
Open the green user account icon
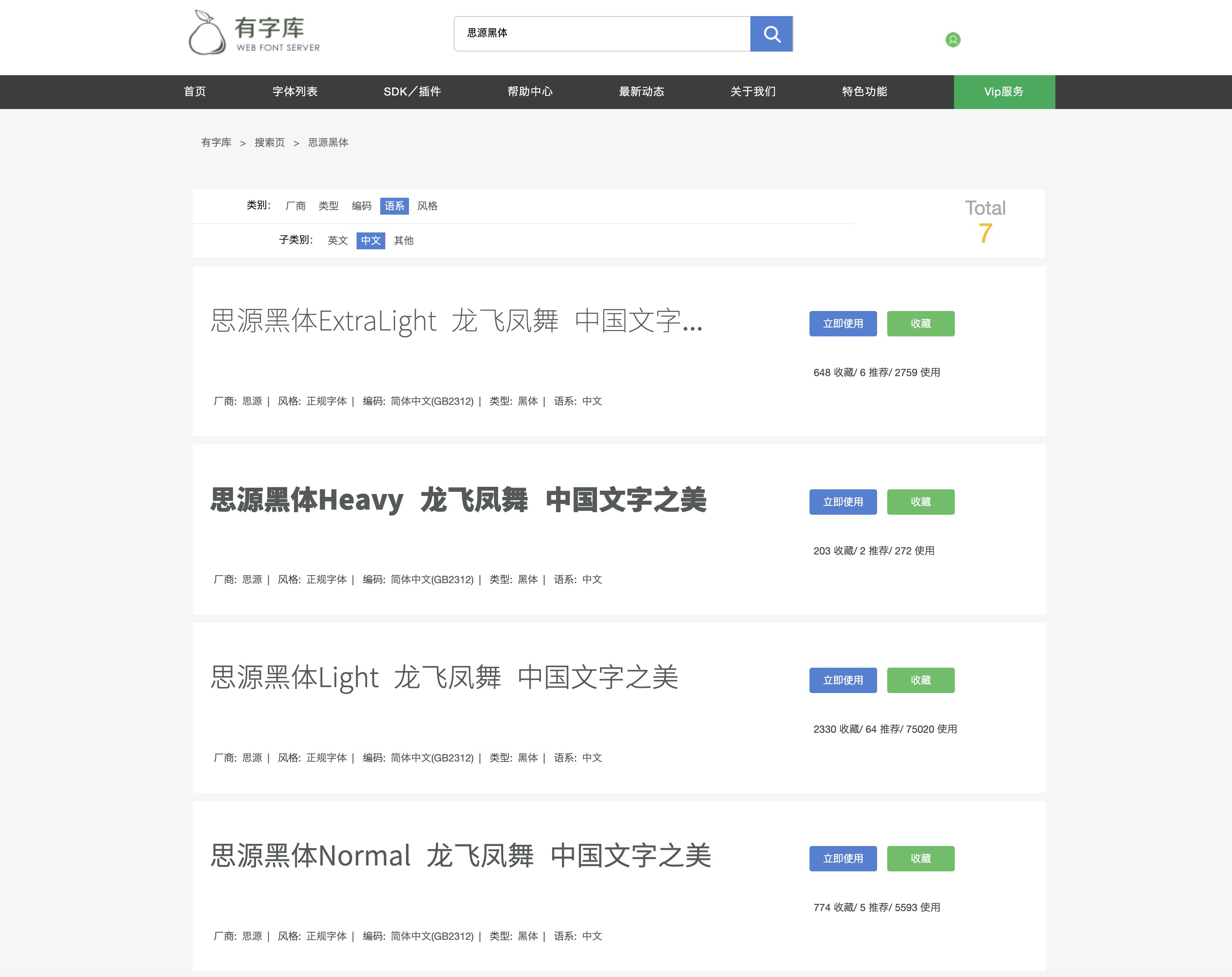pyautogui.click(x=953, y=40)
